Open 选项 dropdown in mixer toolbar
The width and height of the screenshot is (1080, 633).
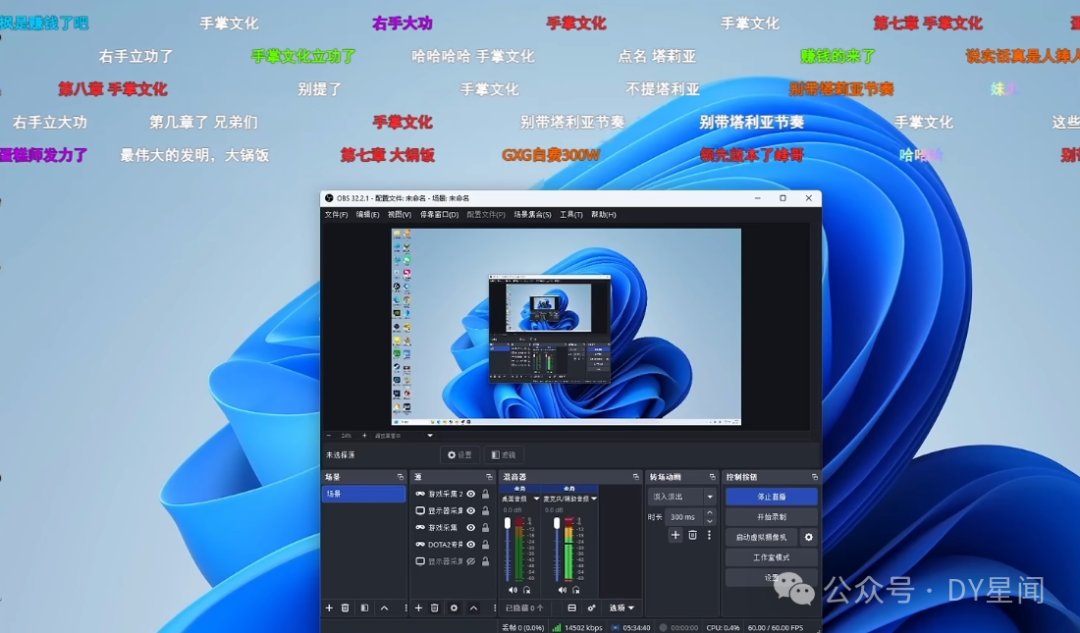click(x=621, y=608)
